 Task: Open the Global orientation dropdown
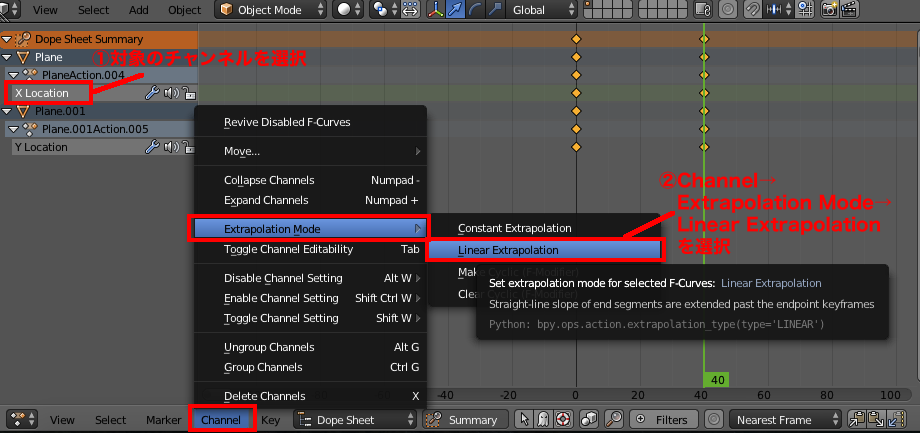(x=541, y=10)
